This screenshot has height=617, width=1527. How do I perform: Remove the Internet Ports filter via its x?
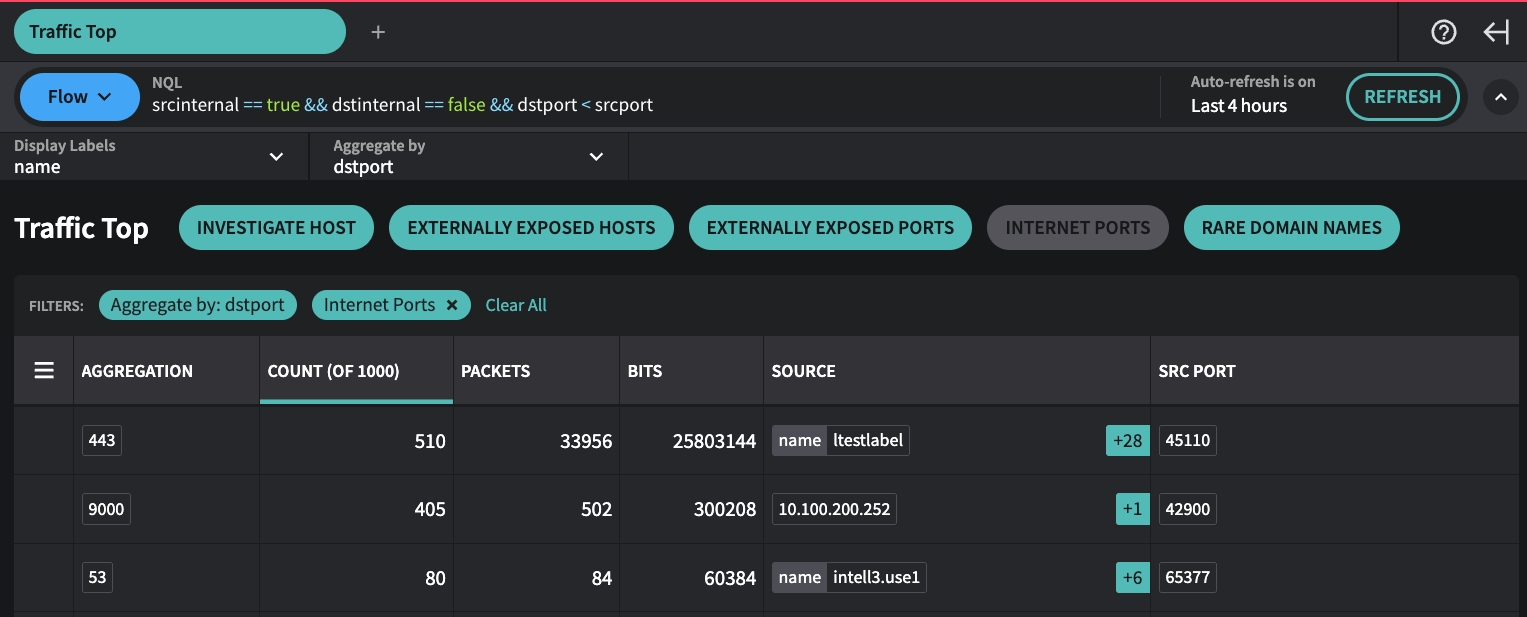[x=452, y=305]
